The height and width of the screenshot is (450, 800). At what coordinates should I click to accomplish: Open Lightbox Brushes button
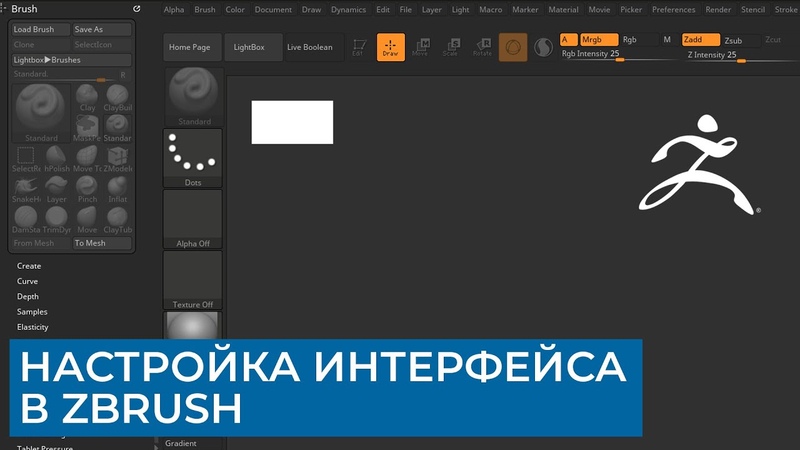coord(71,60)
